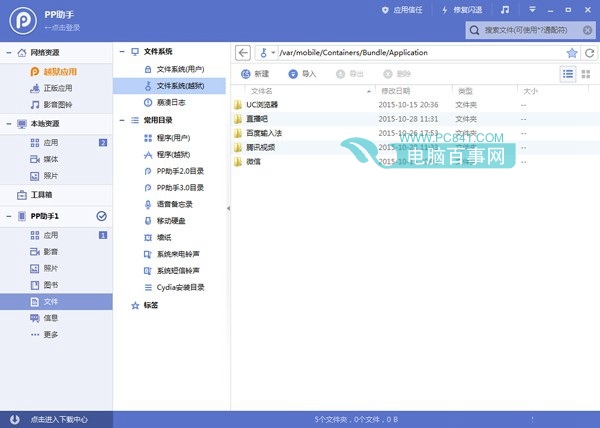Screen dimensions: 600x428
Task: Clear search box with X icon
Action: pyautogui.click(x=590, y=29)
